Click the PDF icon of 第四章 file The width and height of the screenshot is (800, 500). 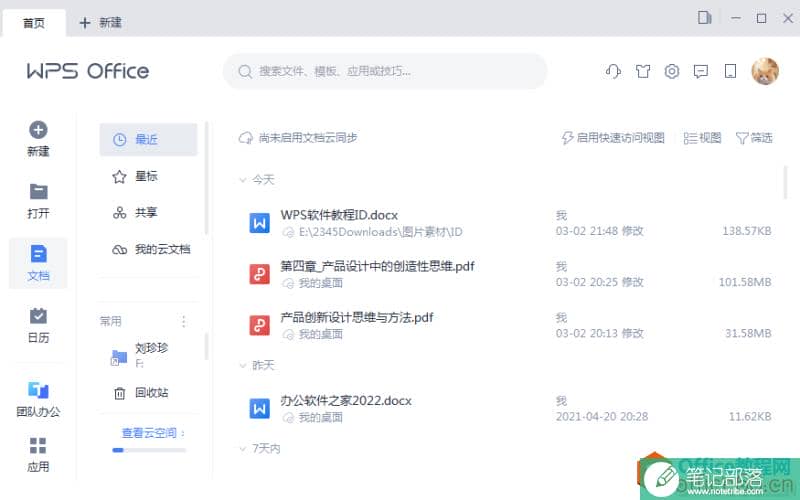260,274
